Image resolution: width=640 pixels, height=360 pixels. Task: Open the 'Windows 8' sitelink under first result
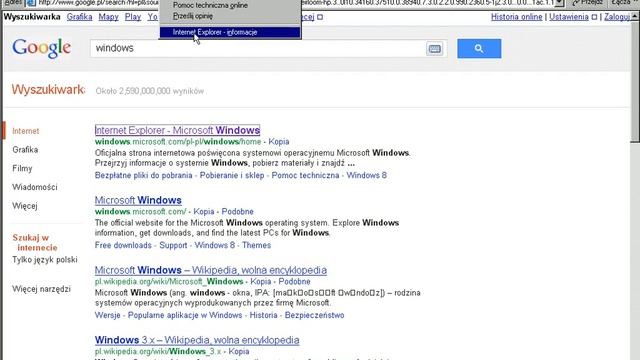coord(367,176)
